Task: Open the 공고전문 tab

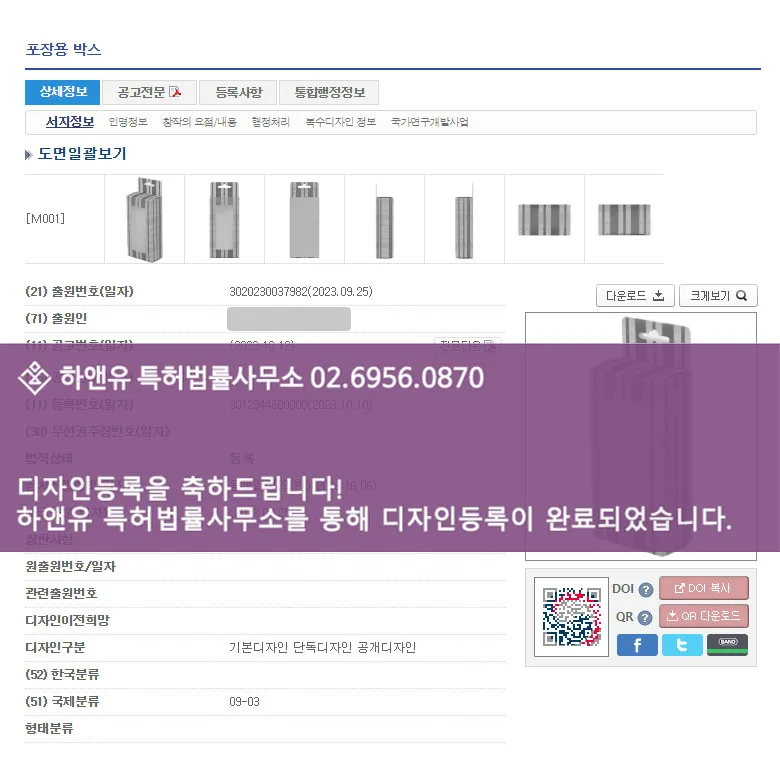Action: coord(149,93)
